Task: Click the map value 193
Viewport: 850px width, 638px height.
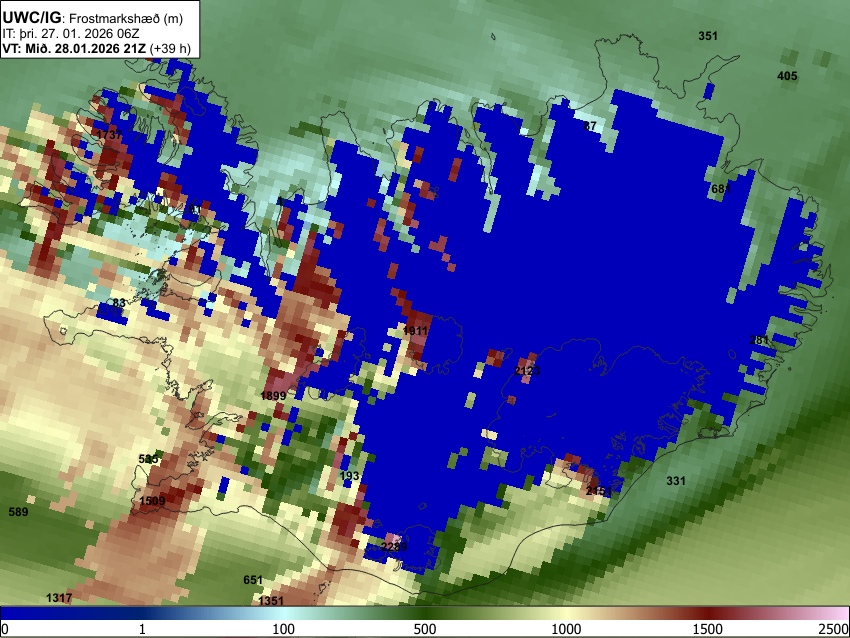Action: tap(349, 476)
